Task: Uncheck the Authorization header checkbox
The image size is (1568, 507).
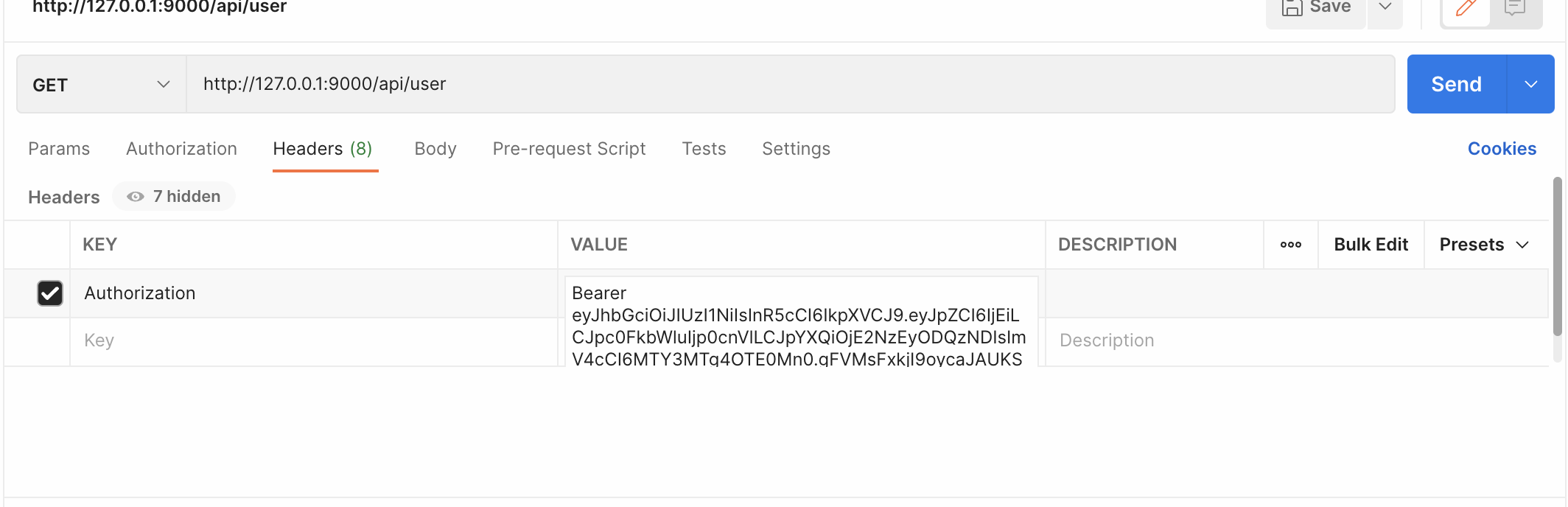Action: tap(49, 293)
